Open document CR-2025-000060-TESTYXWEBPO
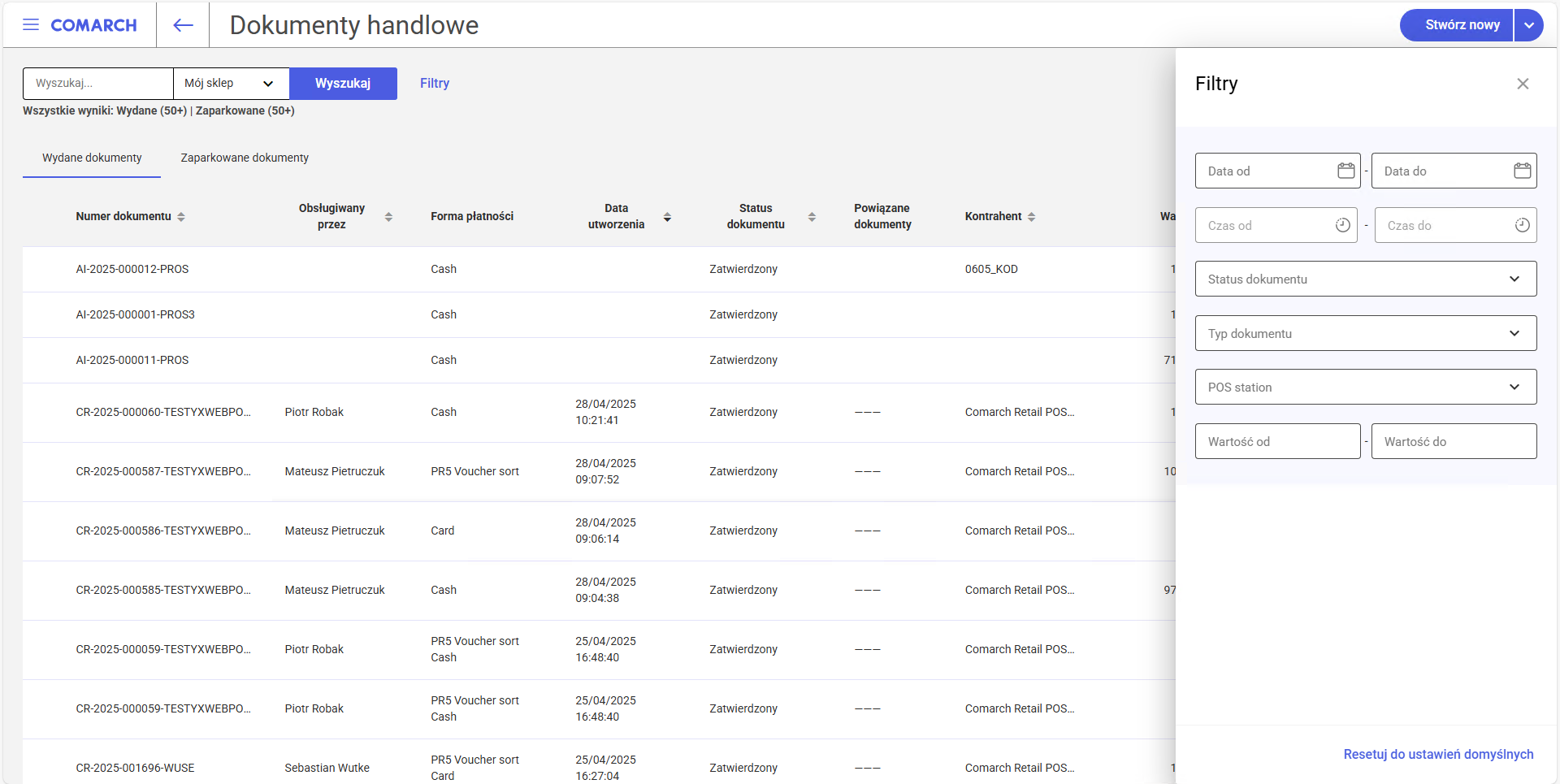Image resolution: width=1560 pixels, height=784 pixels. point(163,412)
